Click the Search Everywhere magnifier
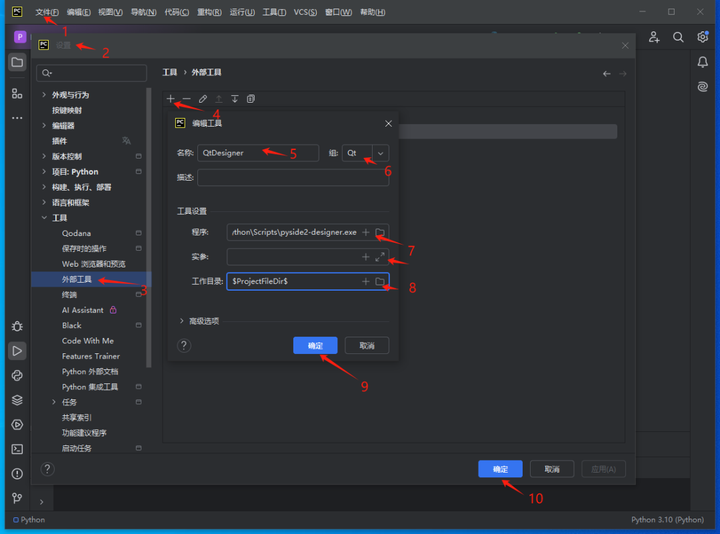This screenshot has width=720, height=534. 678,37
